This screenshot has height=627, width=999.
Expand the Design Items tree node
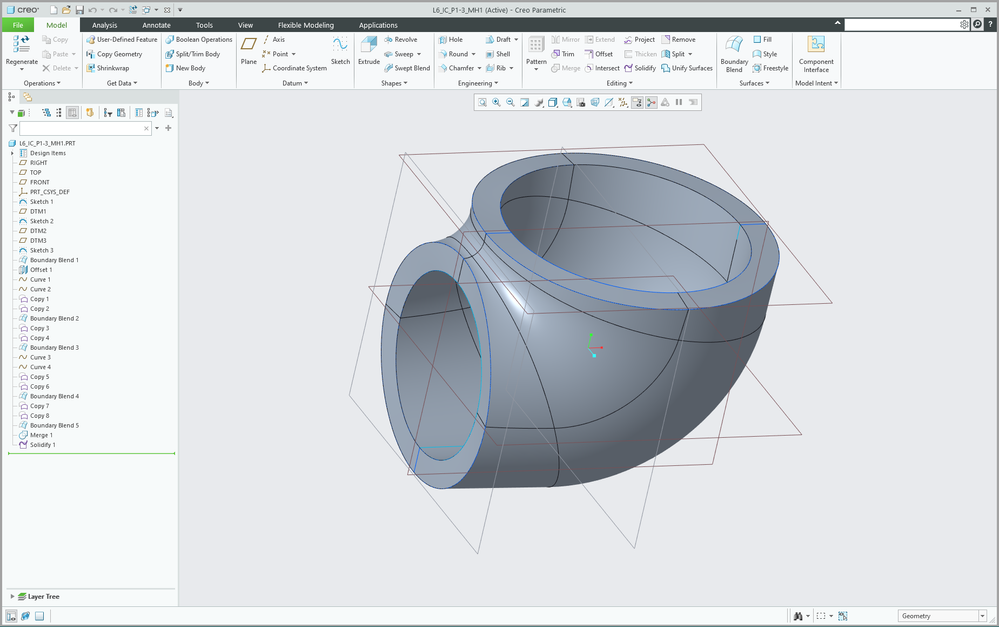pyautogui.click(x=12, y=153)
